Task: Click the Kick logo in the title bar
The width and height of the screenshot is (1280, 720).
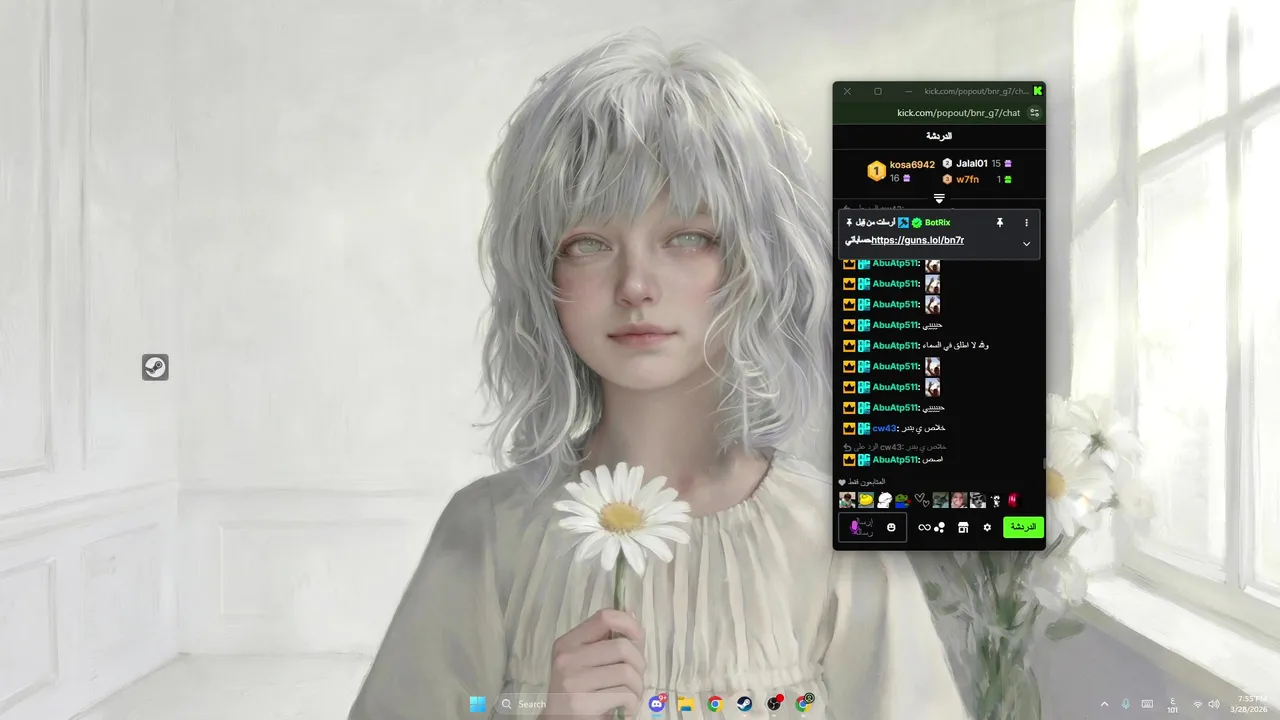Action: click(x=1038, y=91)
